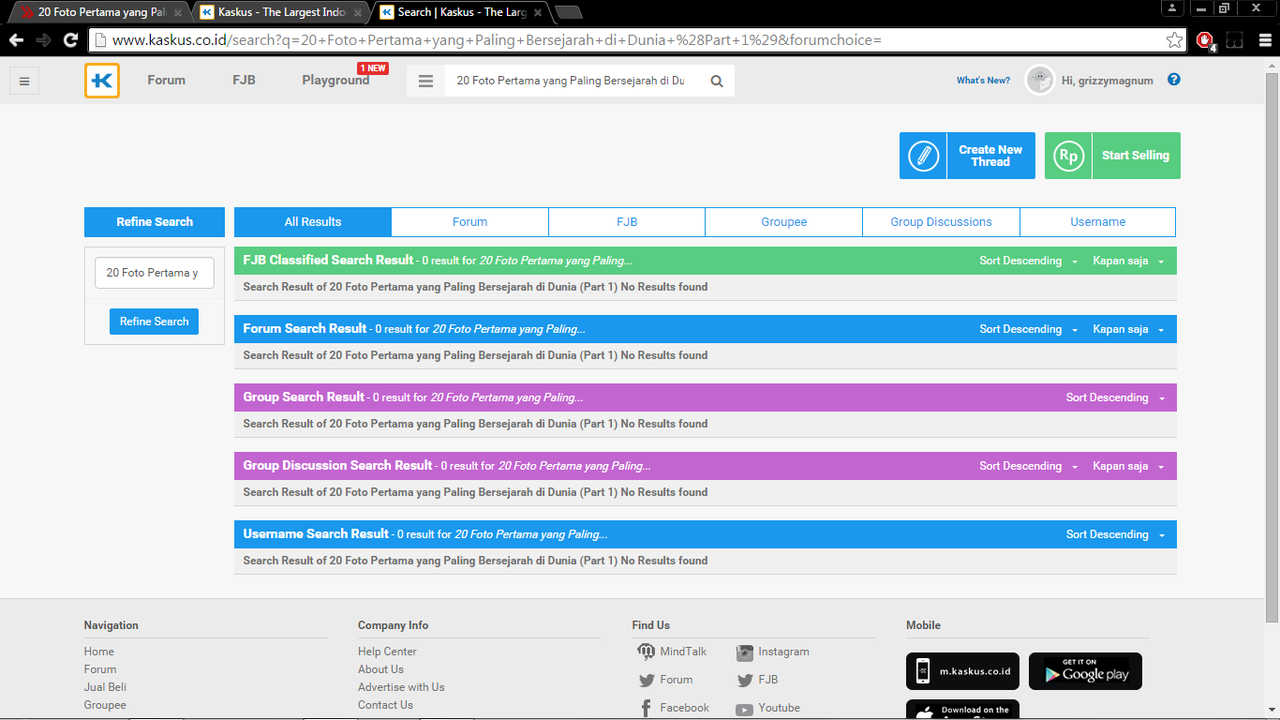Expand Sort Descending in Forum Search Result

tap(1029, 329)
